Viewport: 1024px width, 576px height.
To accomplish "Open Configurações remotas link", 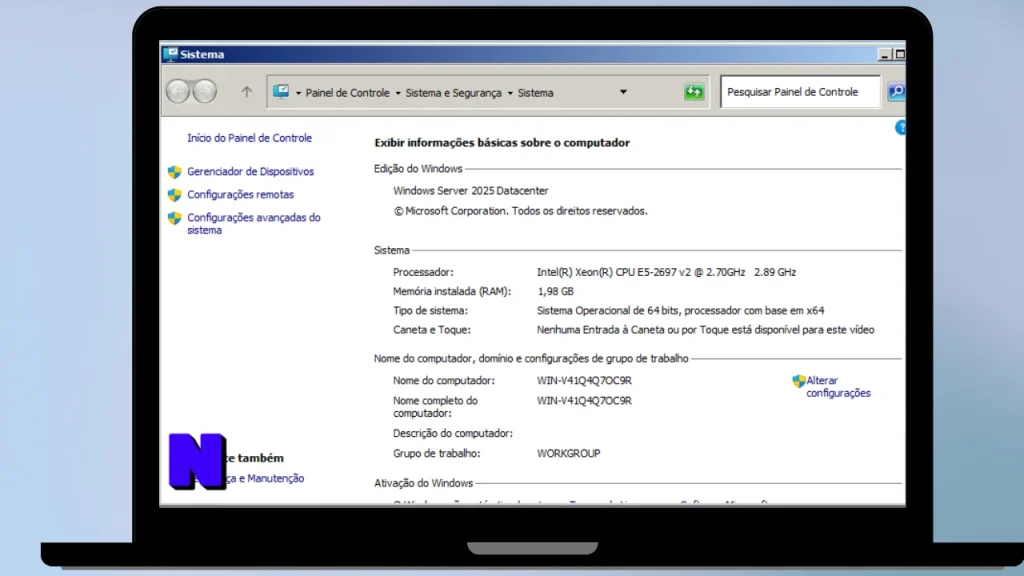I will pos(240,194).
